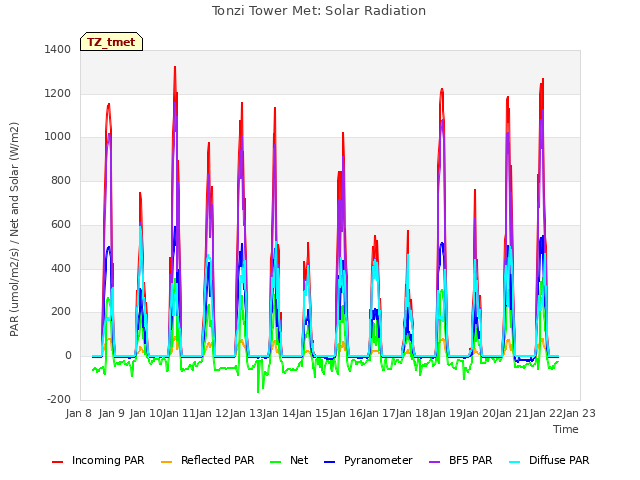Click the Jan 11 x-axis tick label
The width and height of the screenshot is (640, 480).
179,413
